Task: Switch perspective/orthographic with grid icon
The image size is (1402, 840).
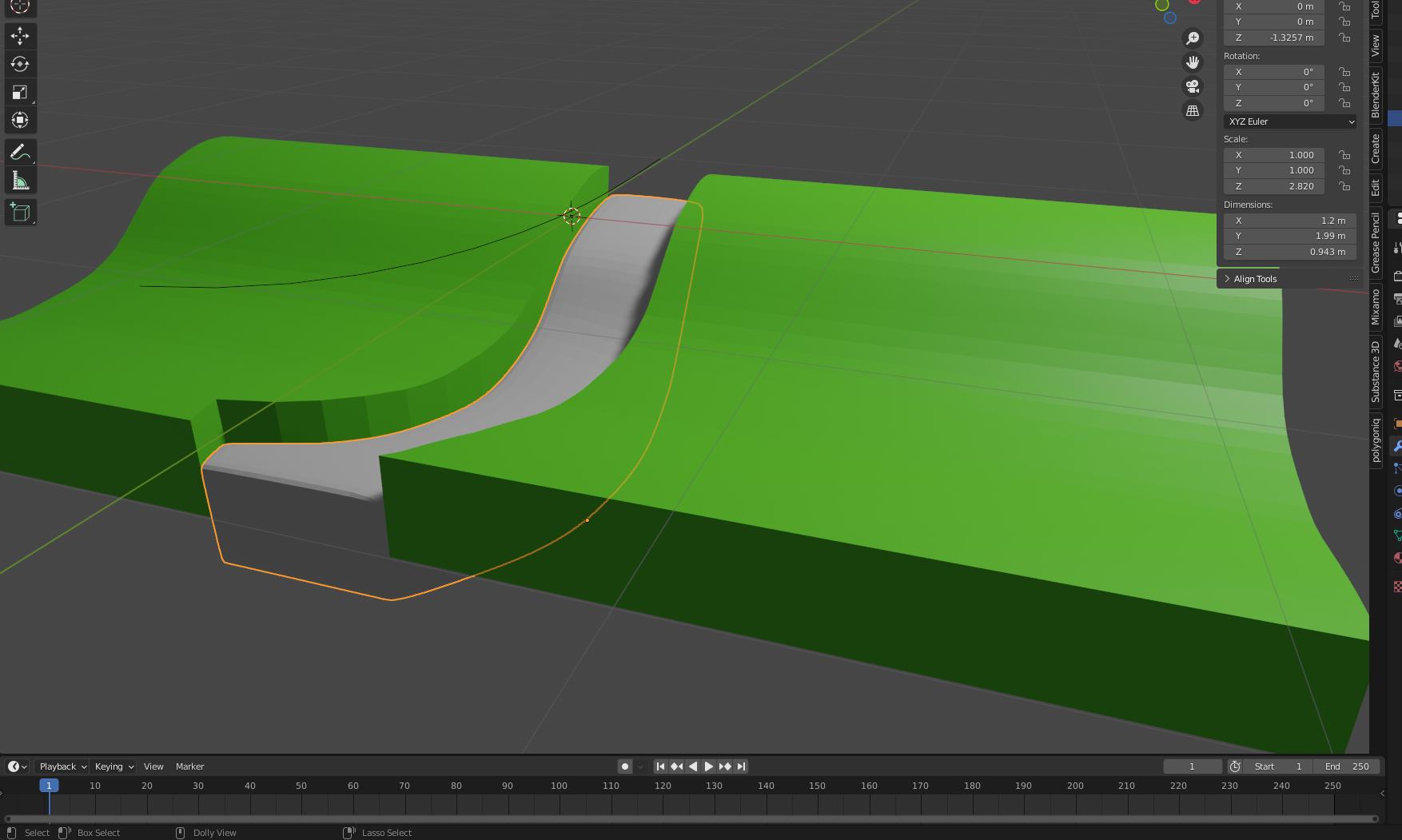Action: (x=1193, y=111)
